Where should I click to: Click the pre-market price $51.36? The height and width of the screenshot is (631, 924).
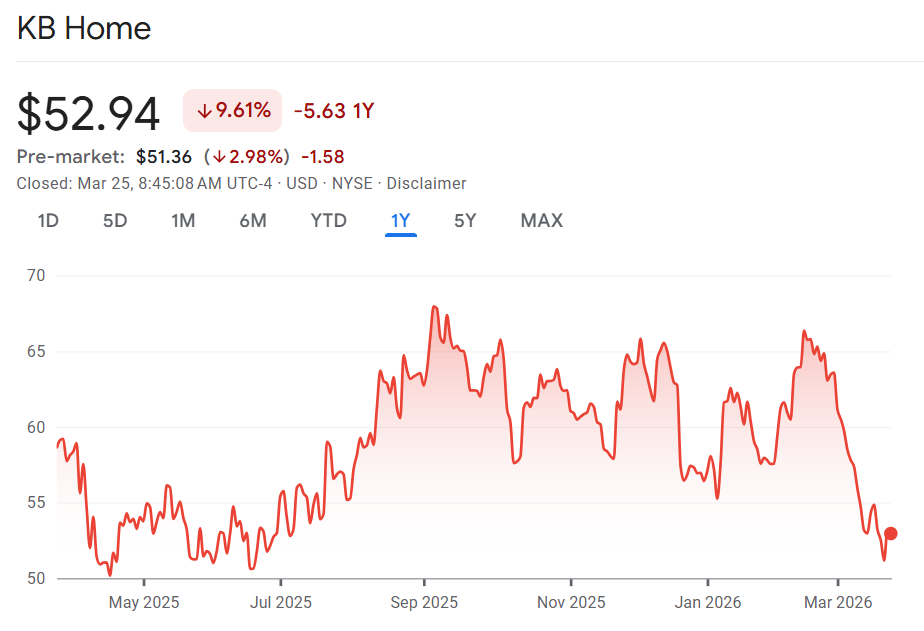164,157
